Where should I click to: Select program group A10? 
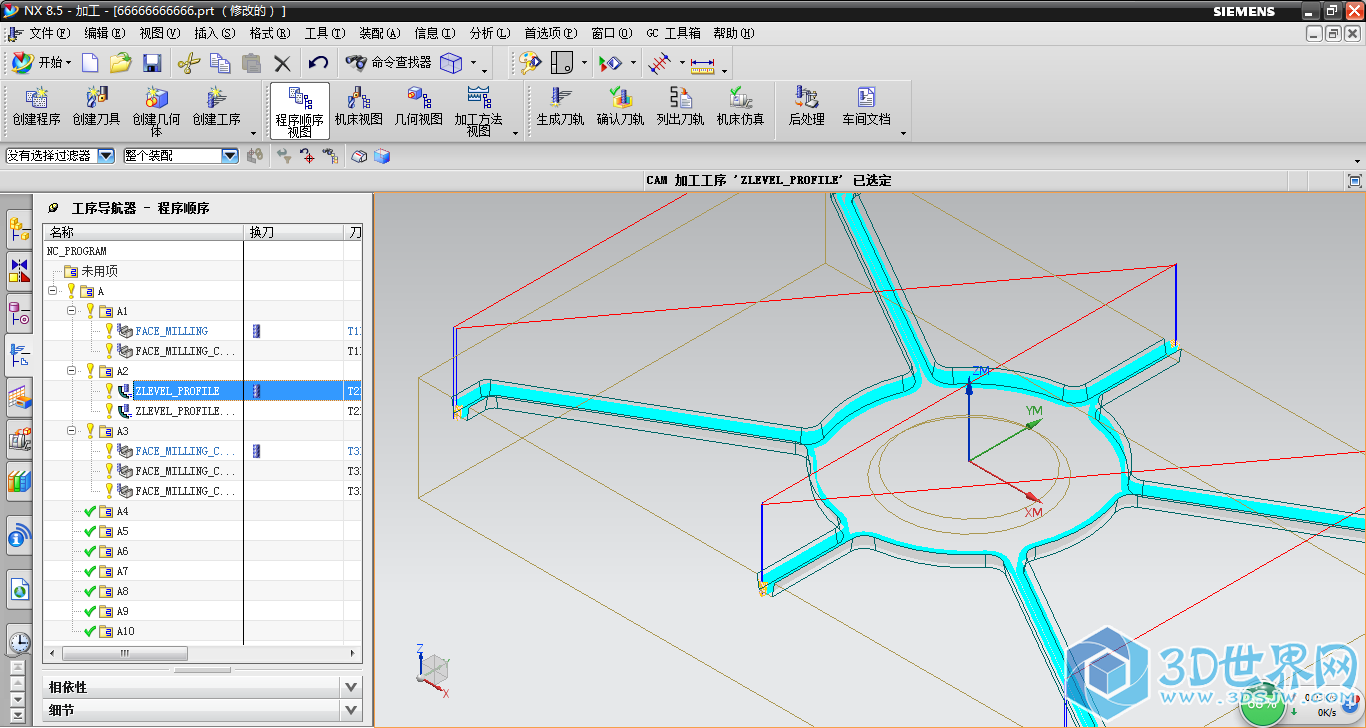[125, 631]
